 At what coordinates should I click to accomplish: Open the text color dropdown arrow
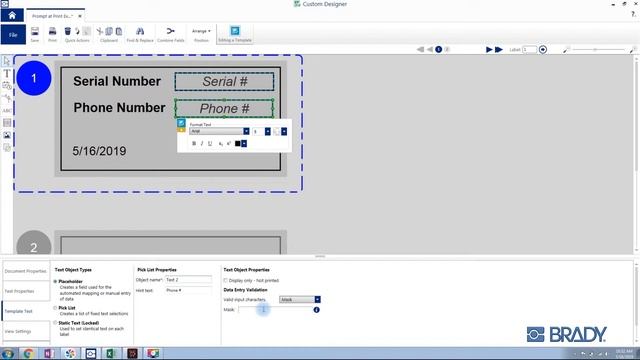pyautogui.click(x=244, y=143)
